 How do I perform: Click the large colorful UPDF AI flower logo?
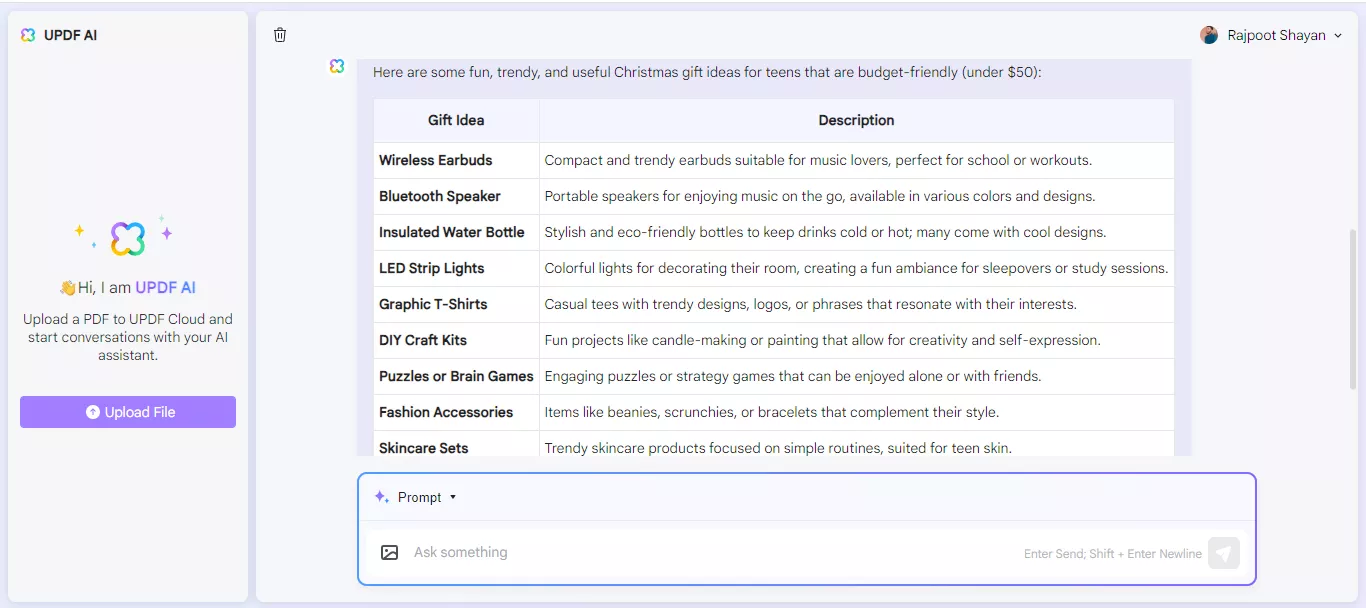click(x=128, y=238)
